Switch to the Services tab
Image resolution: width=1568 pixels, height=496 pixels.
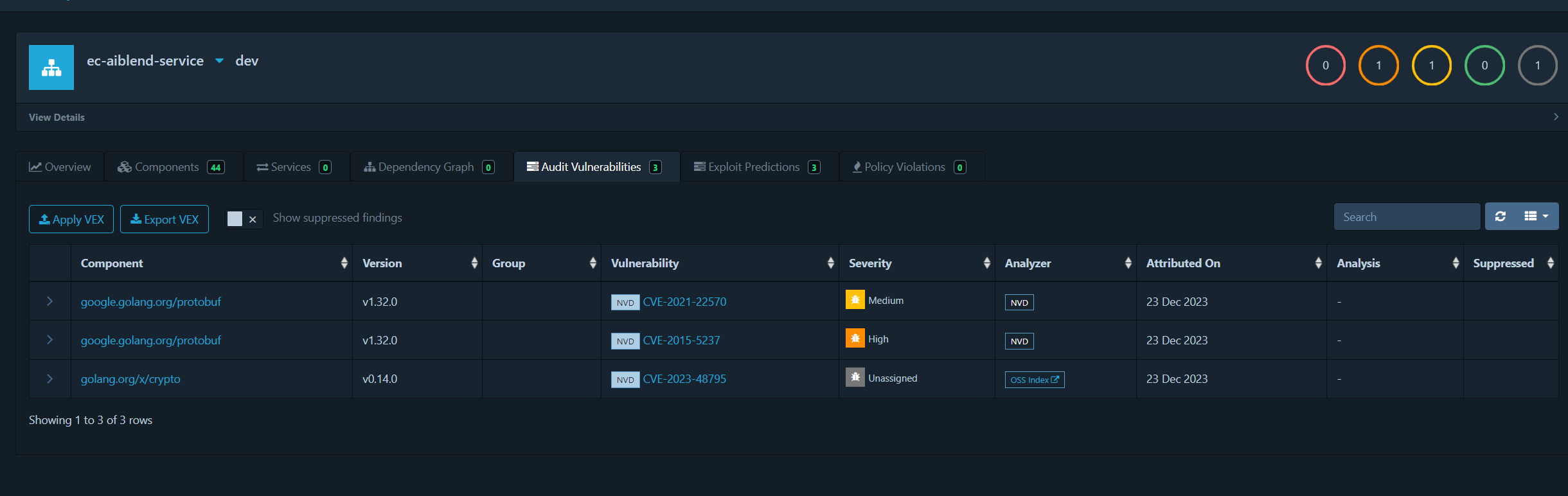tap(296, 167)
